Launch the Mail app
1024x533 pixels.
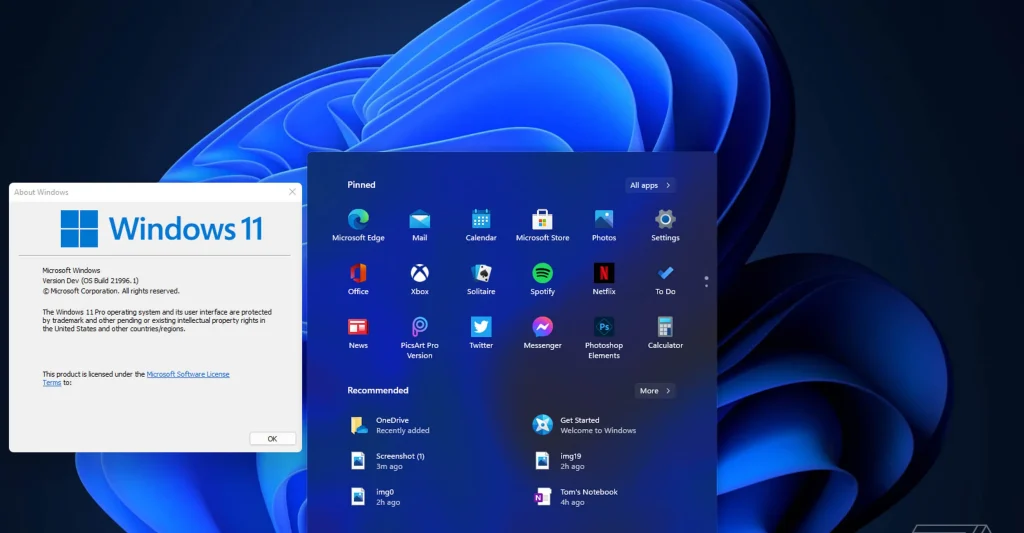420,220
